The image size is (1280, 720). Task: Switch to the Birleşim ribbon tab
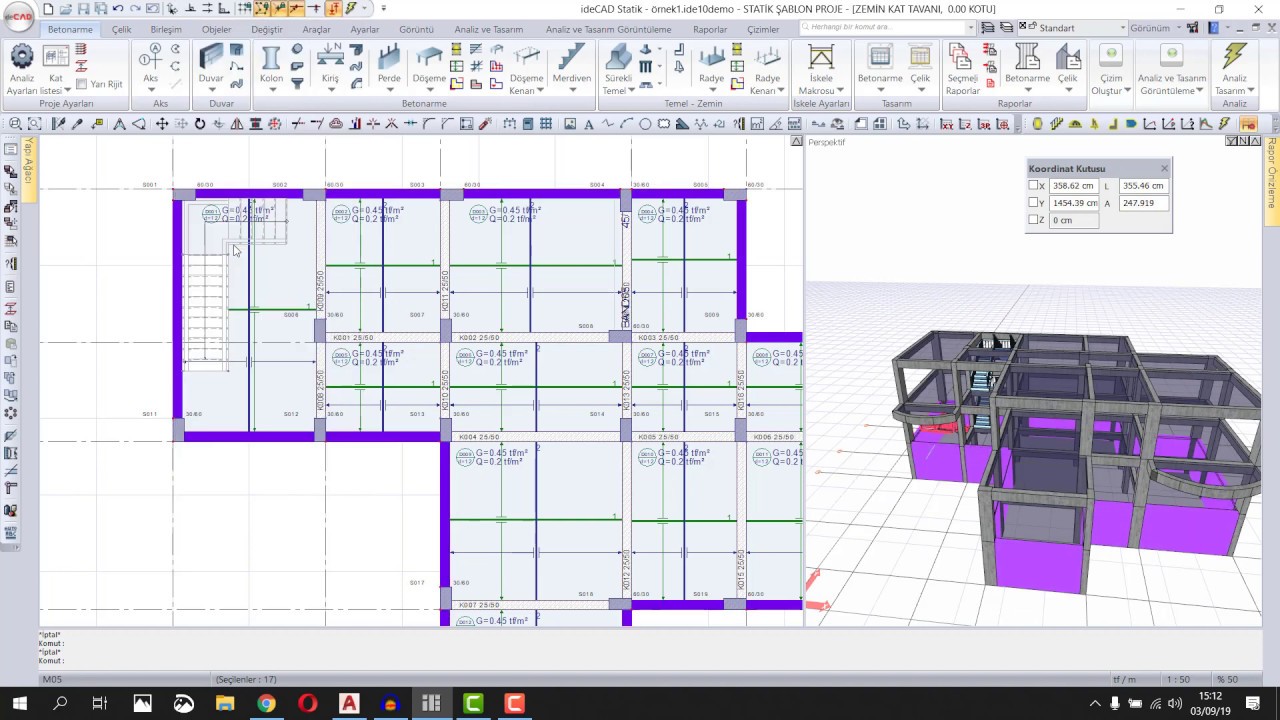click(x=166, y=29)
